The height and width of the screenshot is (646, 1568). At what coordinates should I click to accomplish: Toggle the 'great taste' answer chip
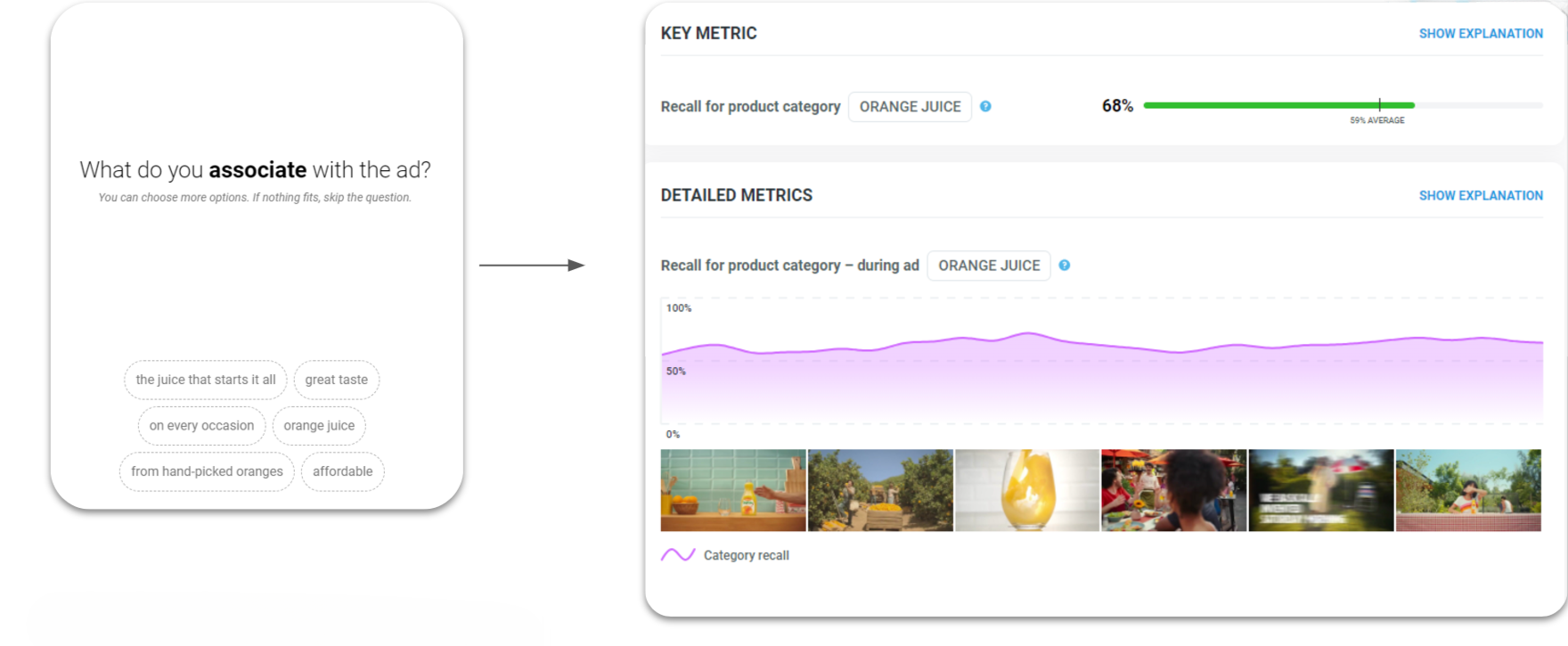tap(336, 380)
